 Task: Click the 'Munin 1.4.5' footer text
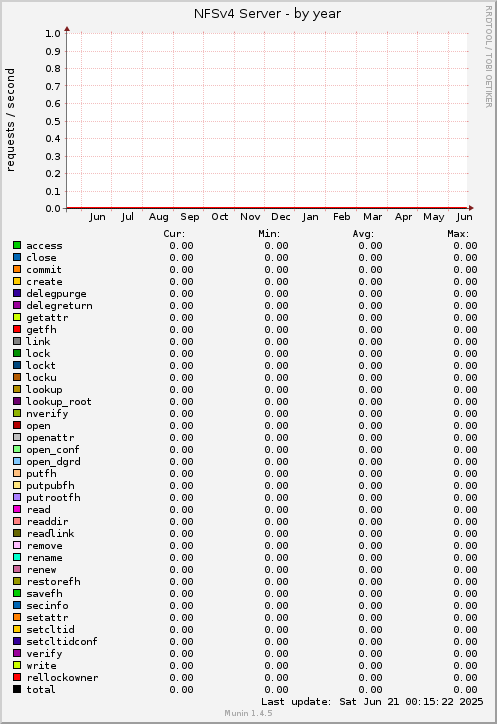point(248,713)
